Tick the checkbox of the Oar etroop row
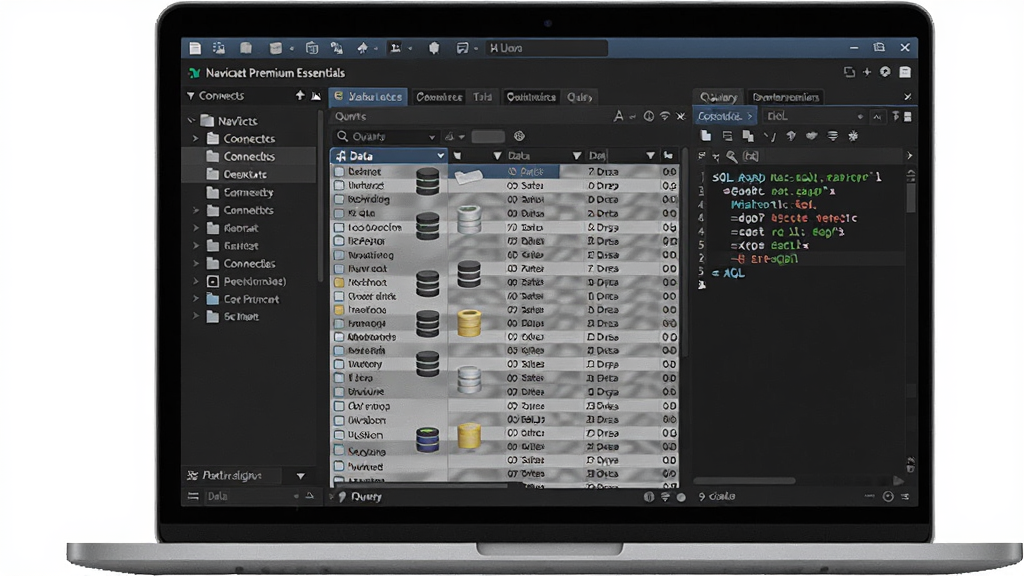This screenshot has height=576, width=1024. (x=339, y=406)
